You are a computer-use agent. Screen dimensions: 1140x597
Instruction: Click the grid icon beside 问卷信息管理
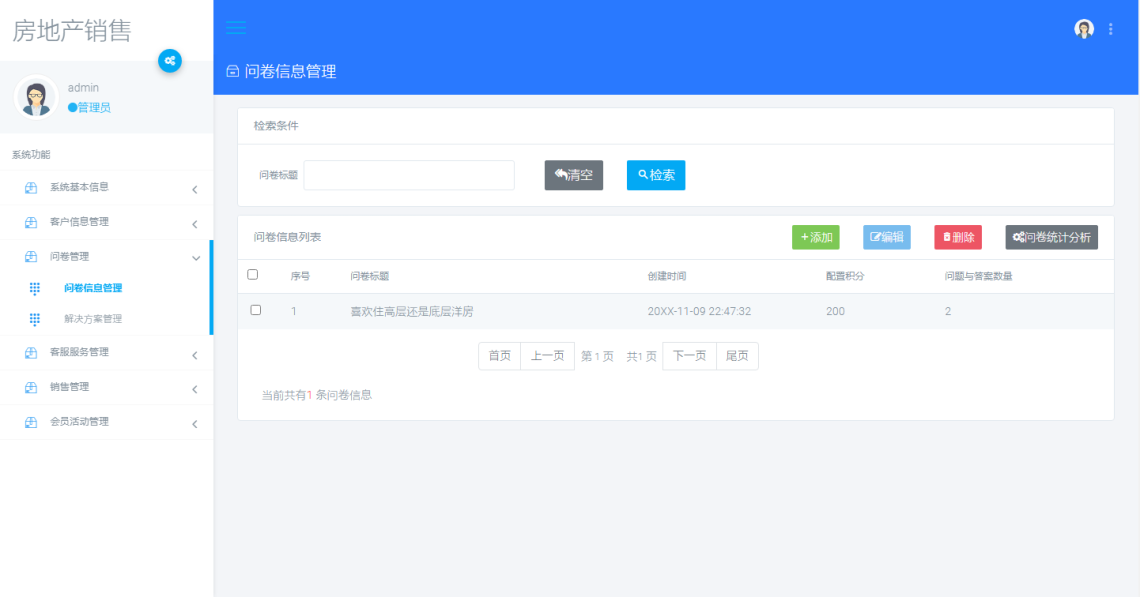click(34, 288)
